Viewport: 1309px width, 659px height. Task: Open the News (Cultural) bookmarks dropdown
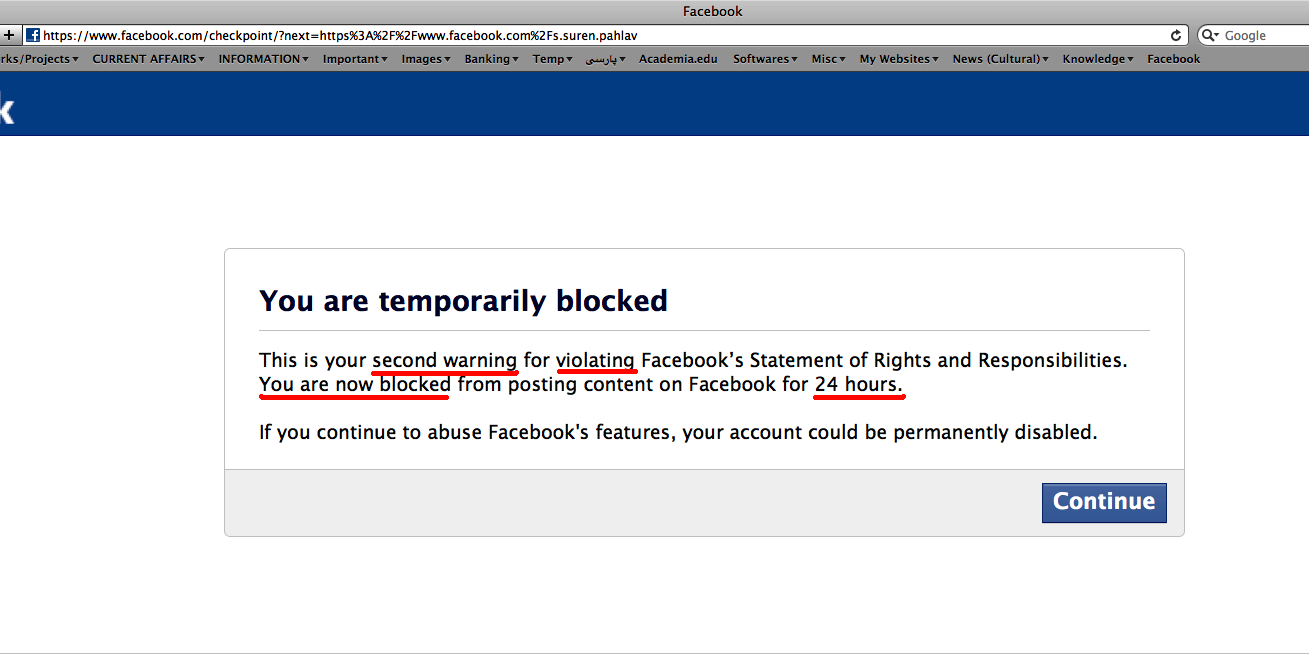coord(1000,59)
